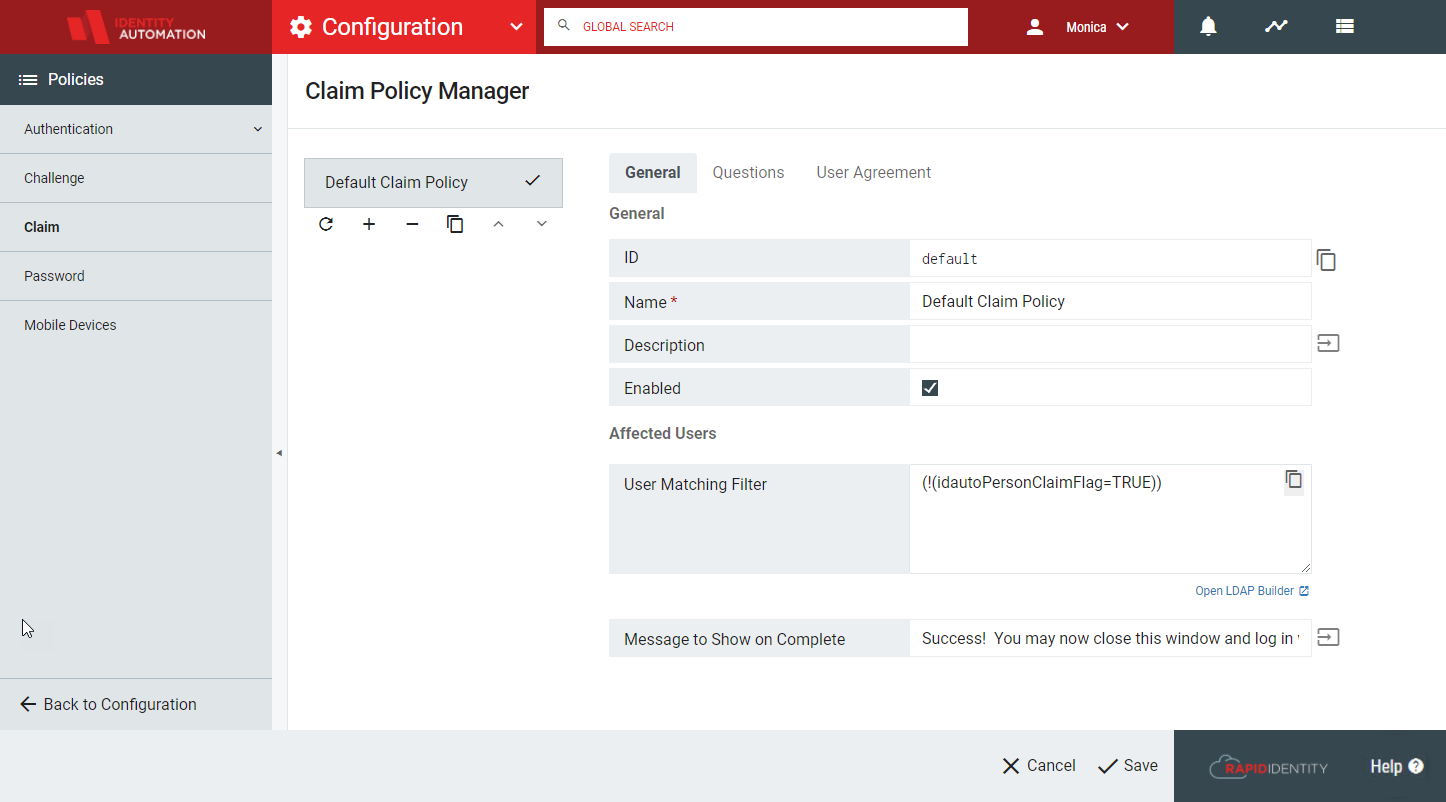The width and height of the screenshot is (1446, 802).
Task: Click the search magnifier icon
Action: point(564,26)
